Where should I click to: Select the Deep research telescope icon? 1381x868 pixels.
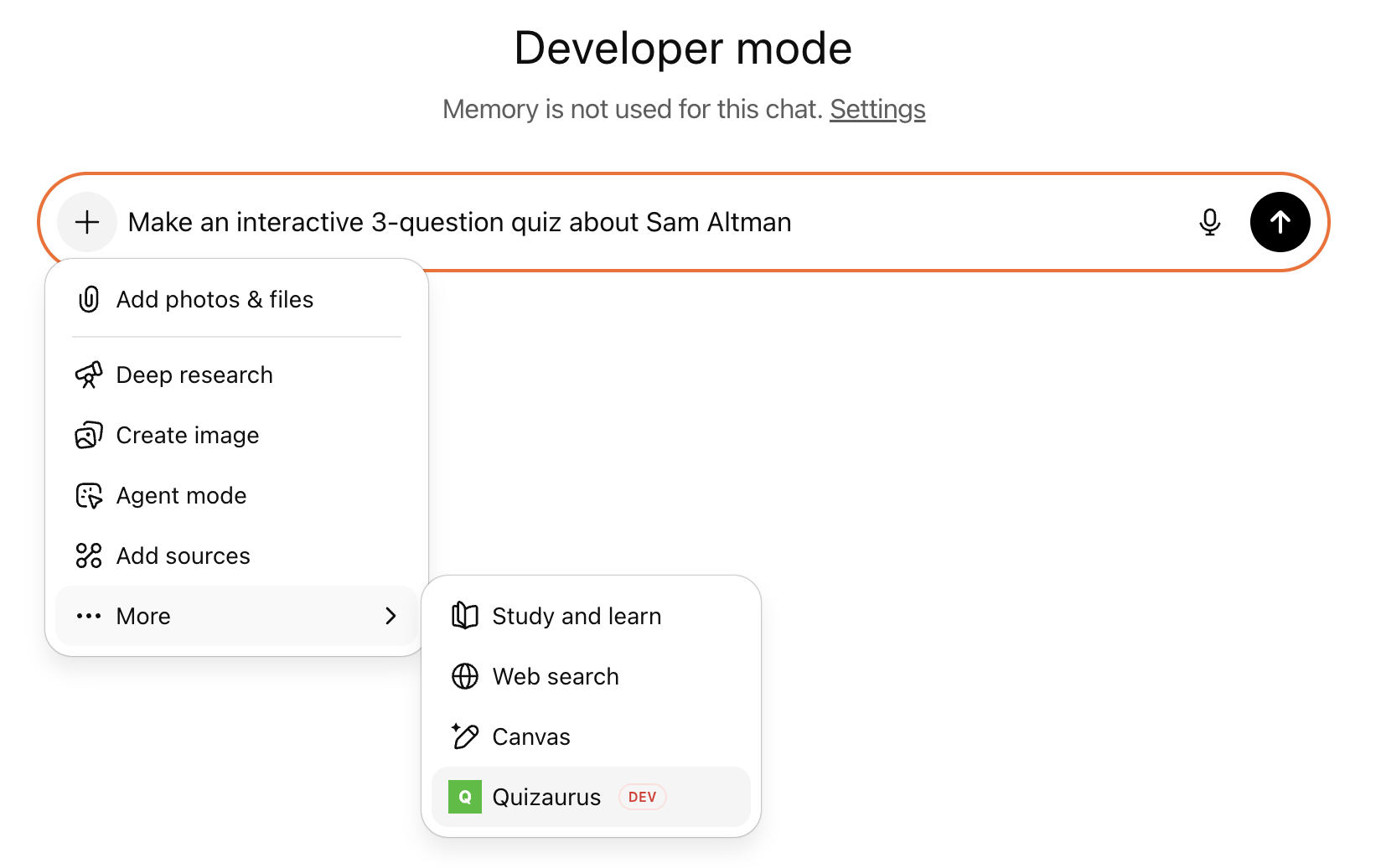coord(89,375)
